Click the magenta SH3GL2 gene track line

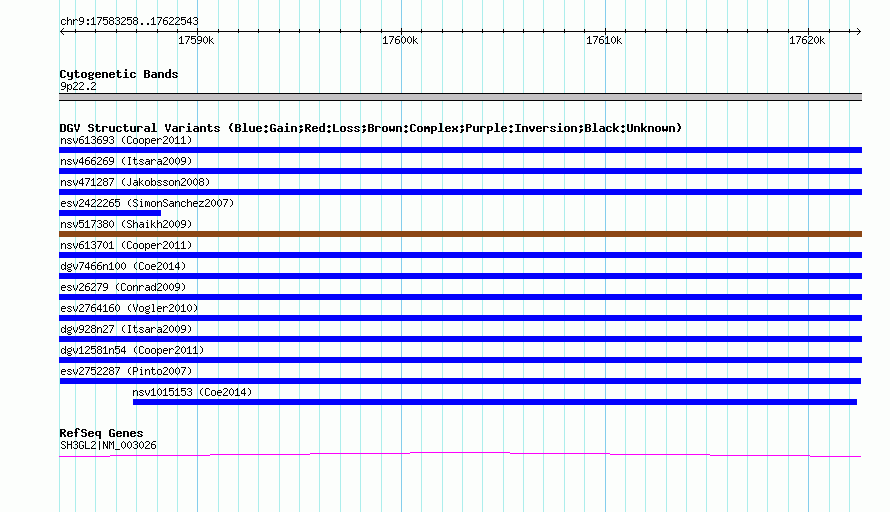pyautogui.click(x=460, y=454)
